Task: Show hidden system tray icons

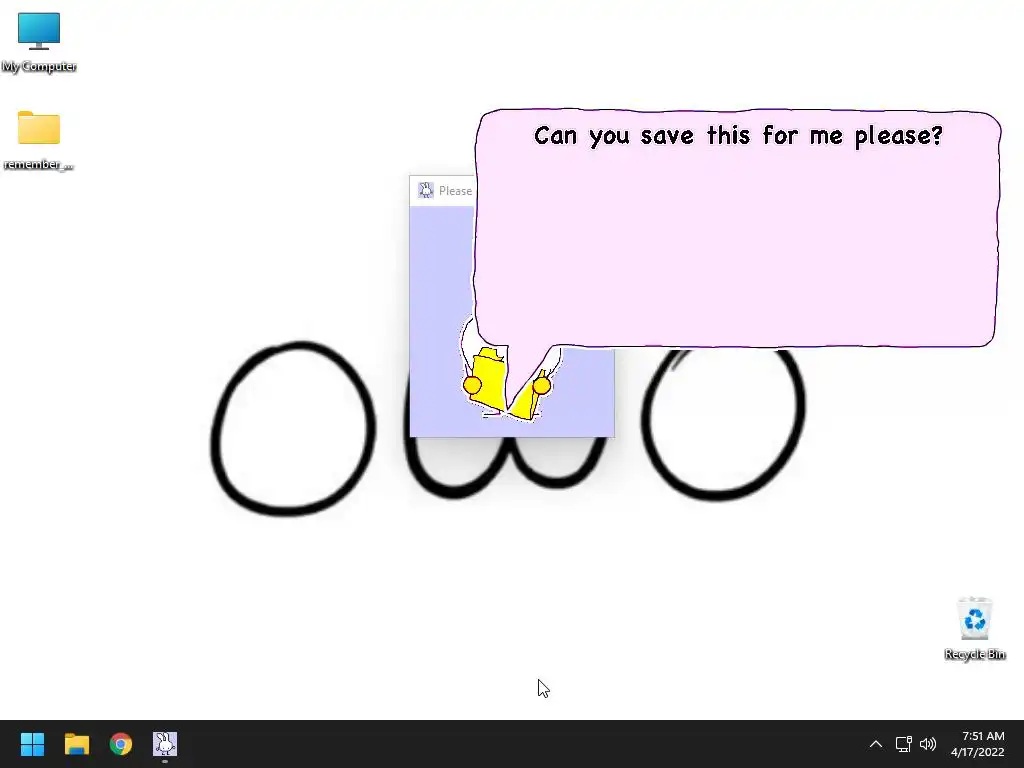Action: coord(876,744)
